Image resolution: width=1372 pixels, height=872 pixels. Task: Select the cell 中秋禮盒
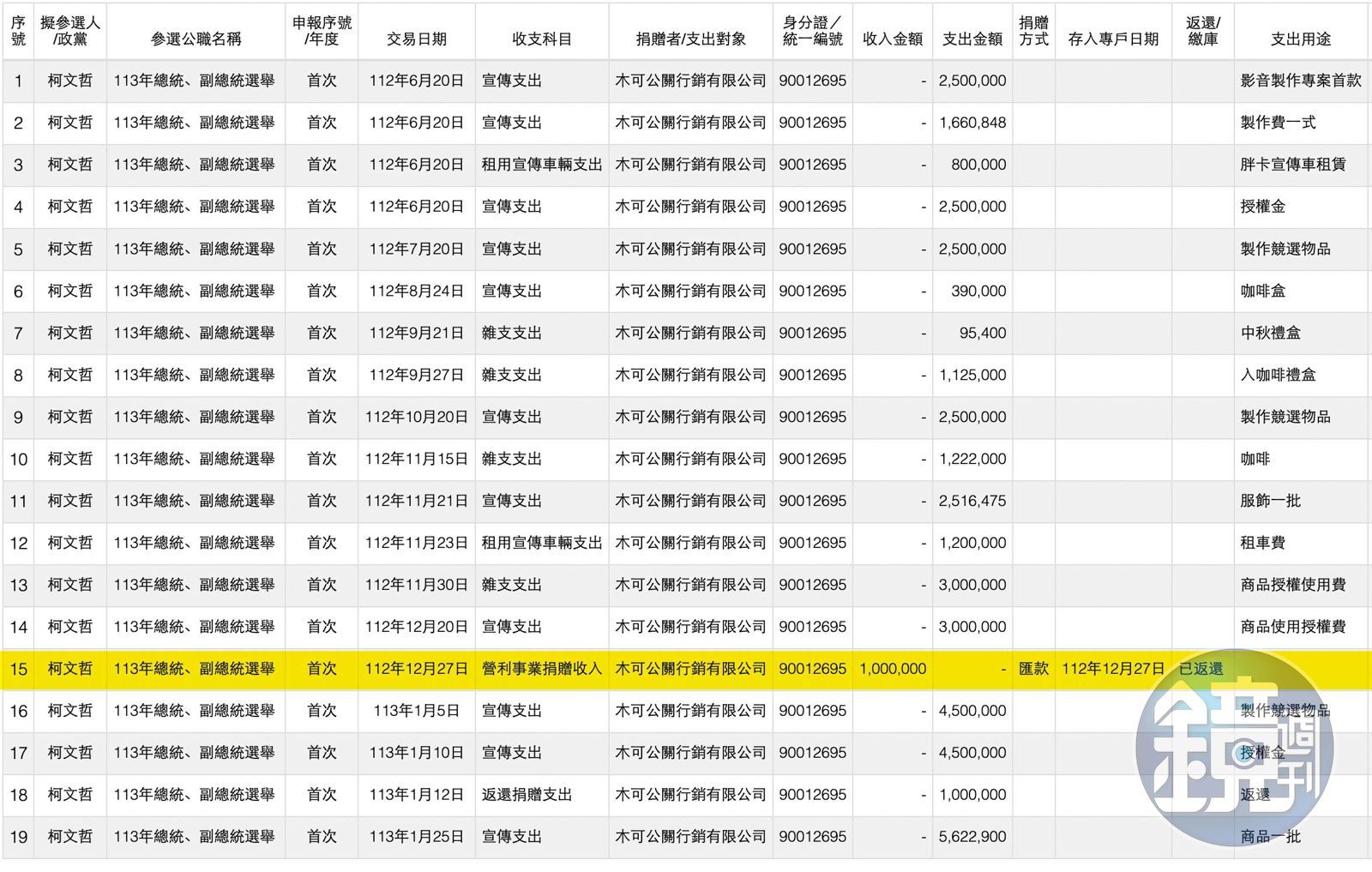pyautogui.click(x=1271, y=333)
